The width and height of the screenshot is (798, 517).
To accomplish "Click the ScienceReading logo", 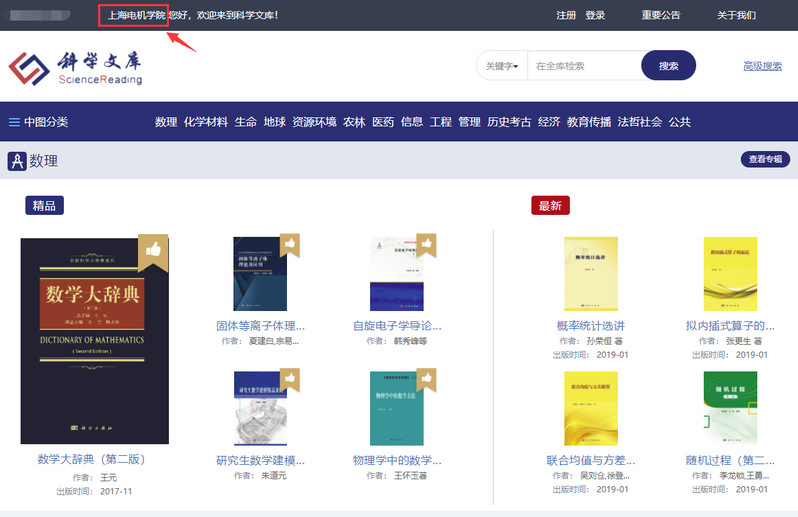I will (x=76, y=67).
